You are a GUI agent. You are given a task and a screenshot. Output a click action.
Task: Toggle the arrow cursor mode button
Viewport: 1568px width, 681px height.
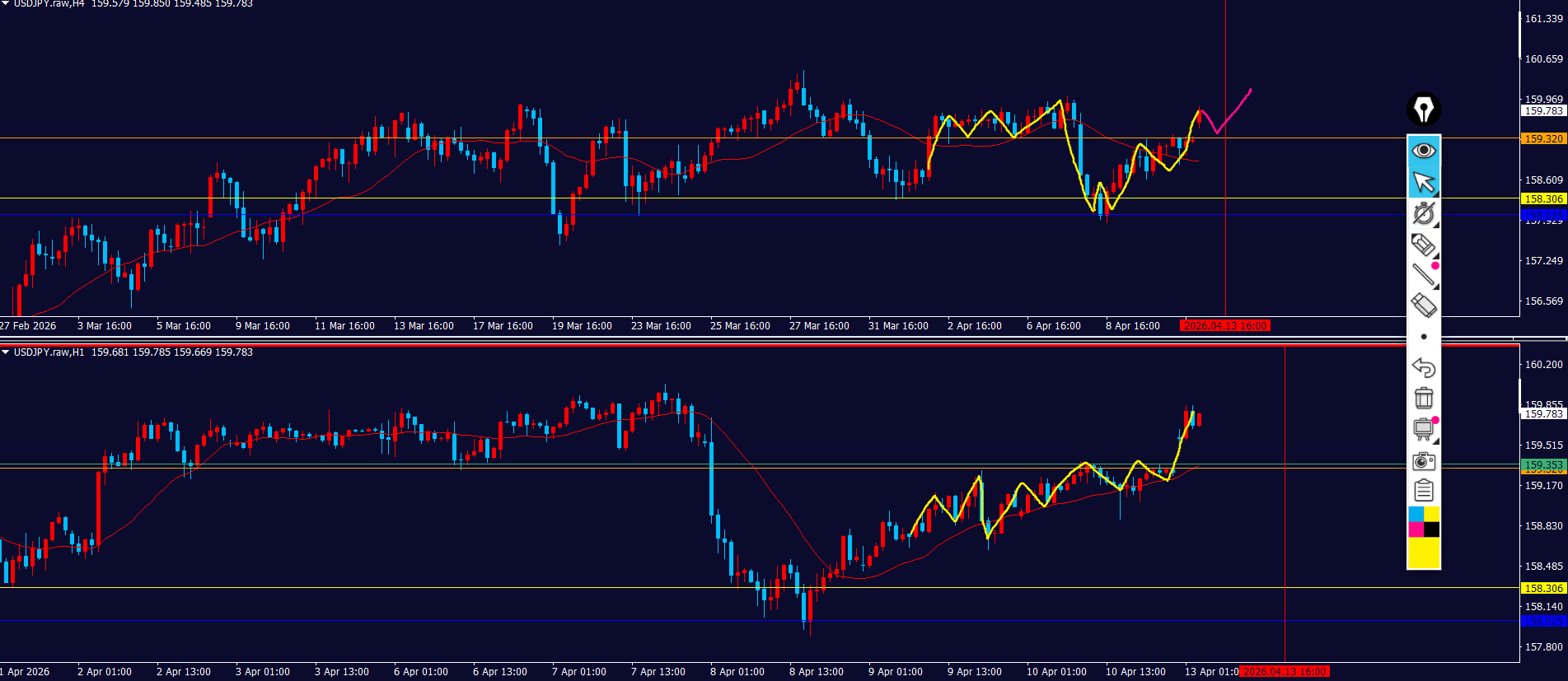[1423, 182]
